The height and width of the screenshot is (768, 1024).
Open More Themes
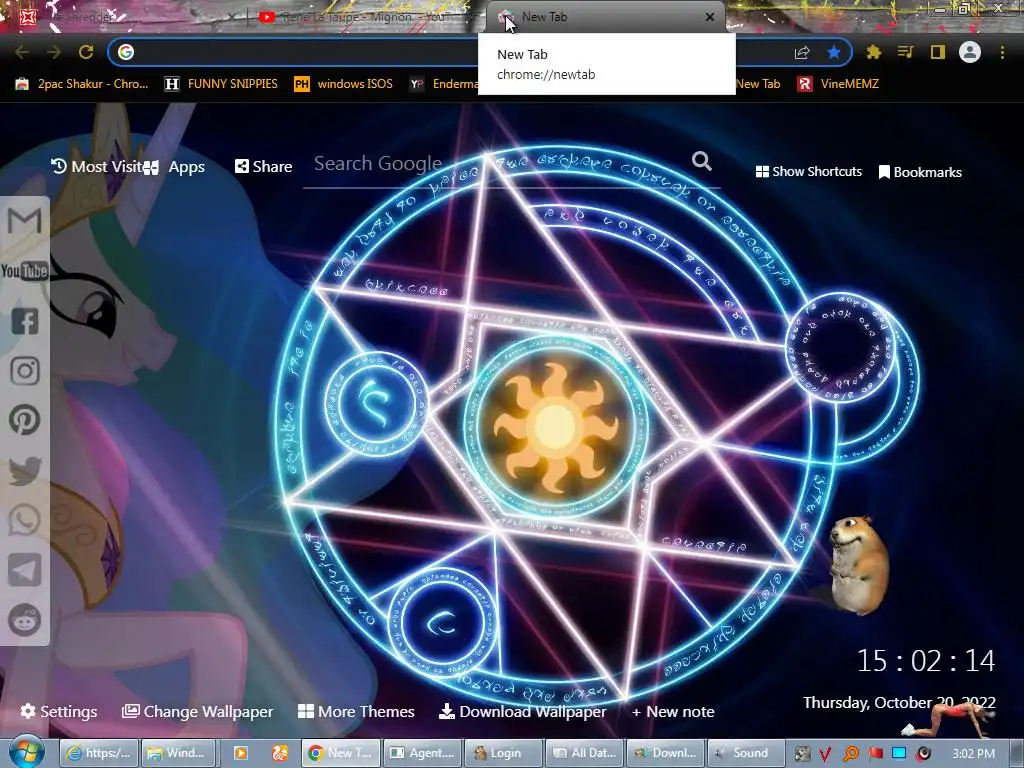click(x=357, y=712)
